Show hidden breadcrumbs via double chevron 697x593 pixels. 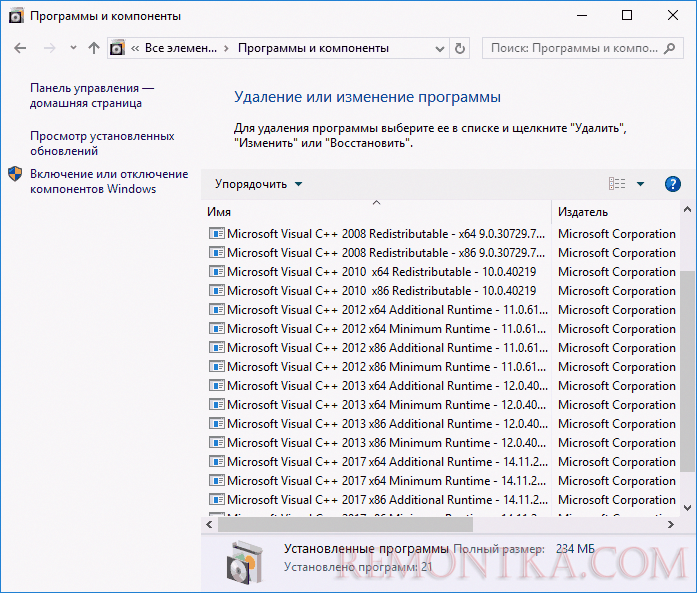point(135,48)
